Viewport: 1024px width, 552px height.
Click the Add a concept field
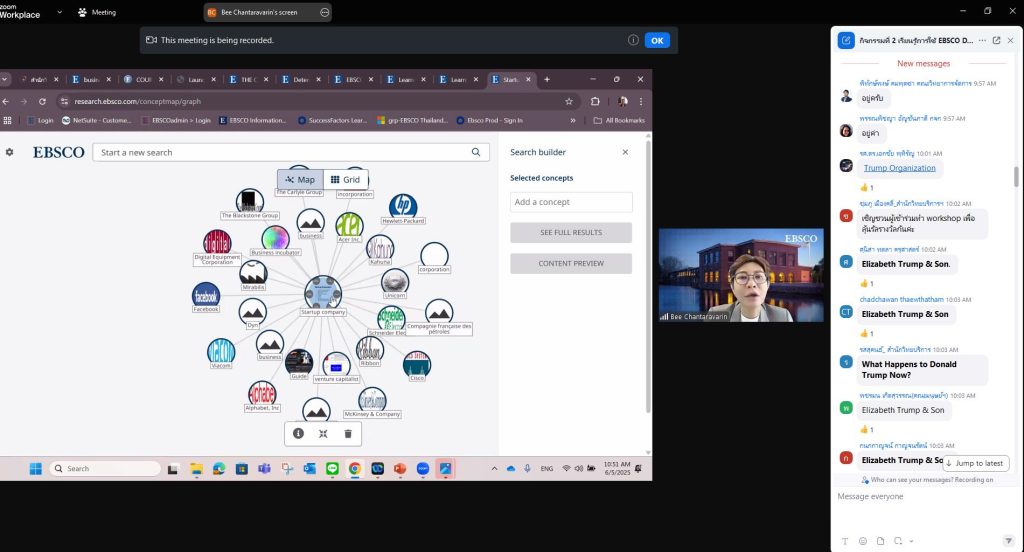(571, 202)
